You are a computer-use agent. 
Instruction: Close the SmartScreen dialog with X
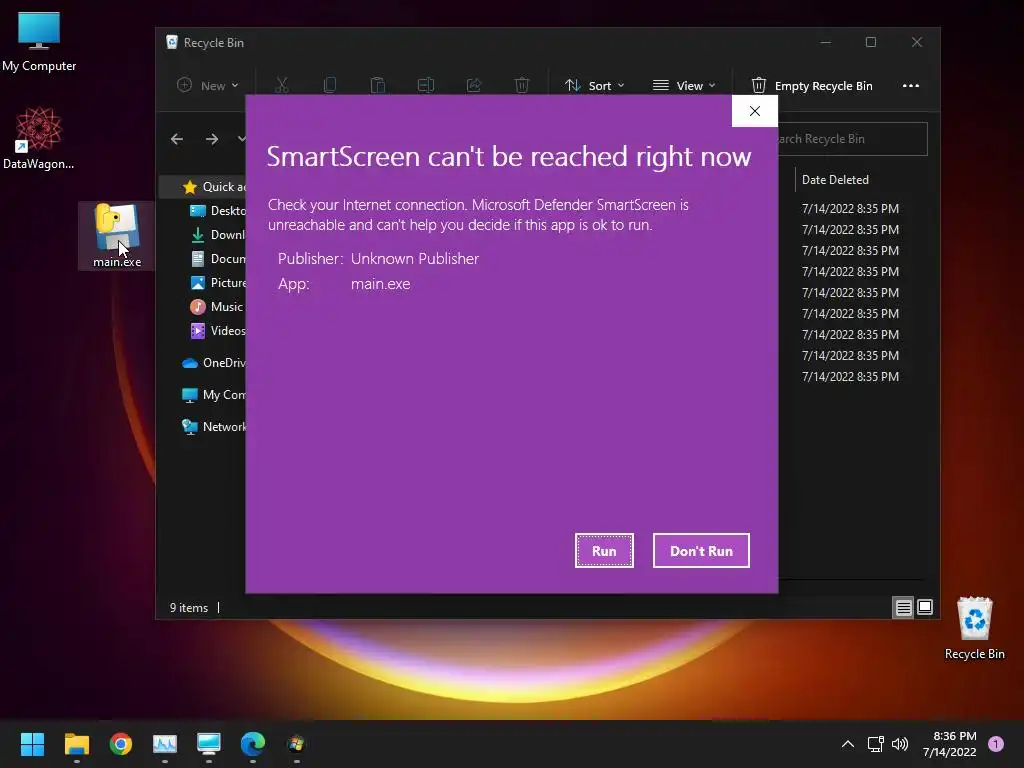pos(754,111)
